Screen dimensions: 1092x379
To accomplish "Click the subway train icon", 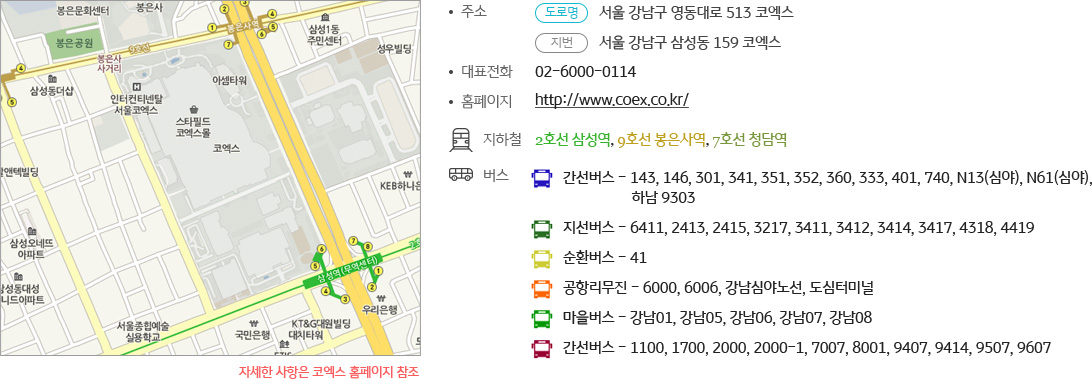I will [x=460, y=140].
